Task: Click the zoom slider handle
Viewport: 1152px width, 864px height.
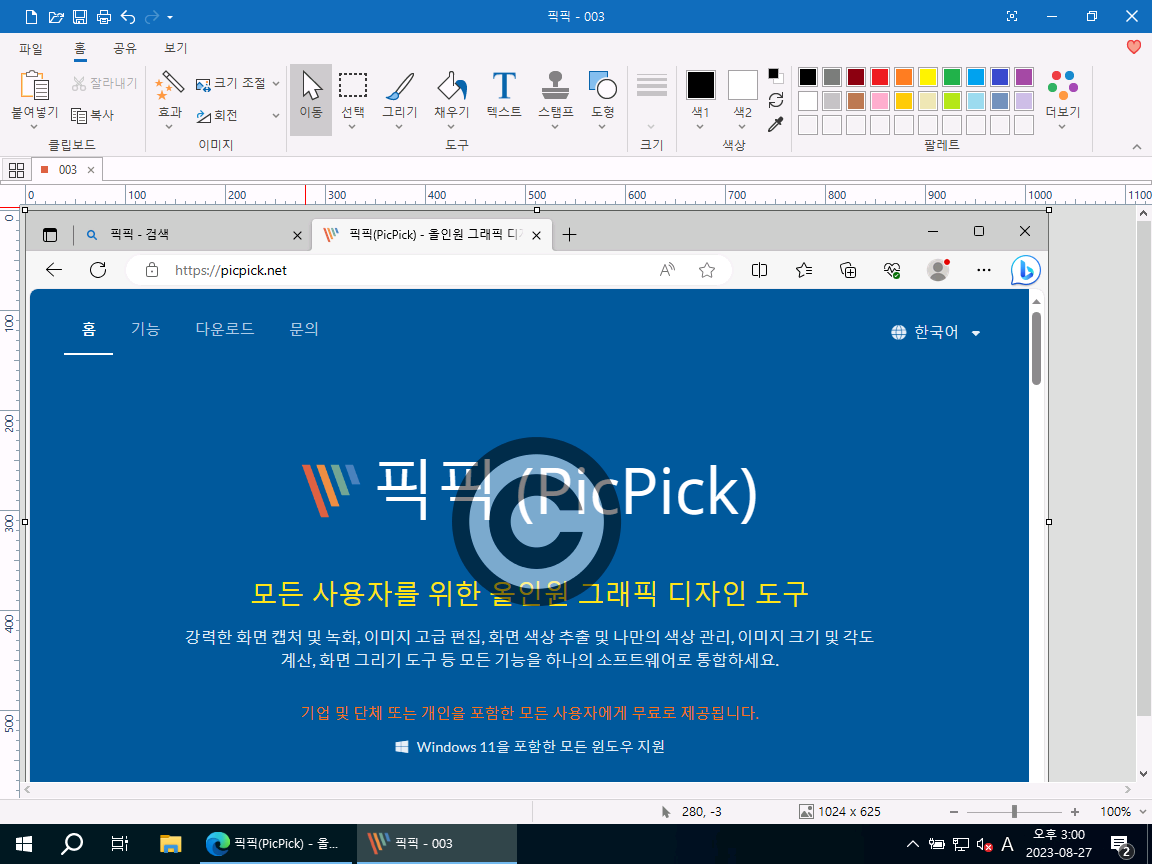Action: pyautogui.click(x=1014, y=812)
